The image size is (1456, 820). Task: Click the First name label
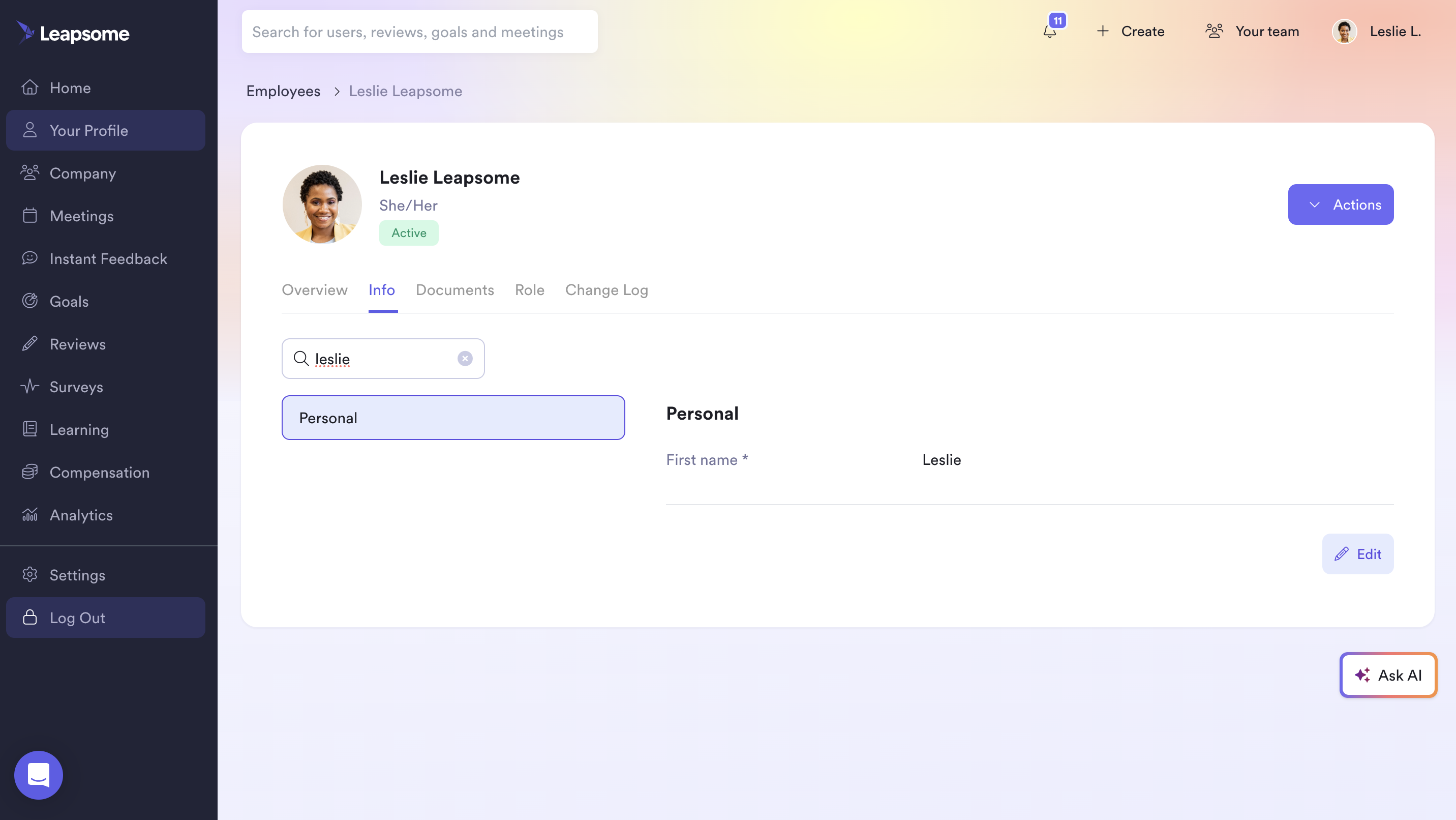(707, 459)
